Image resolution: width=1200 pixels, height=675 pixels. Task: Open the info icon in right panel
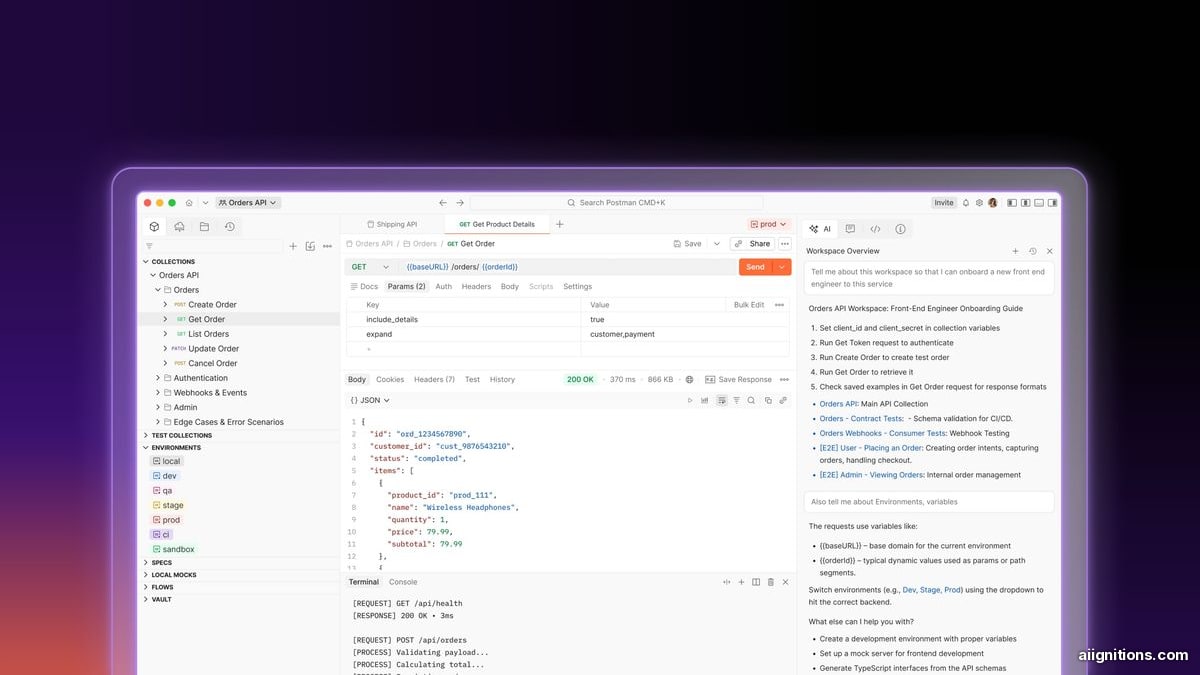tap(900, 229)
